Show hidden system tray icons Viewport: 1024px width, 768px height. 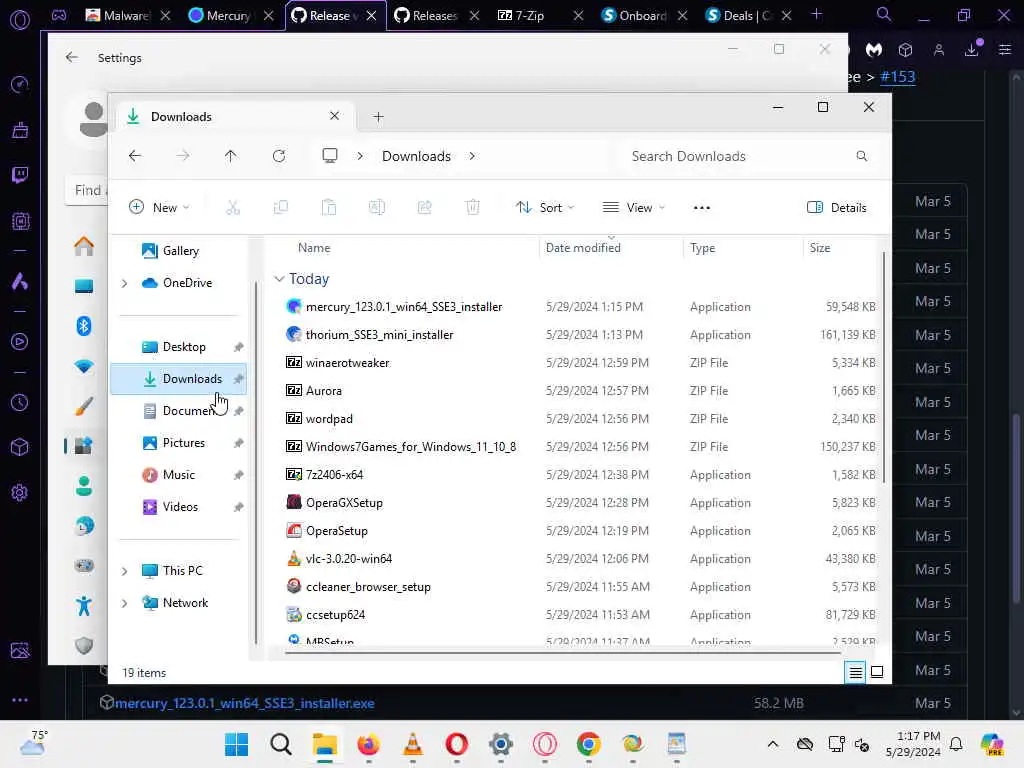click(773, 744)
